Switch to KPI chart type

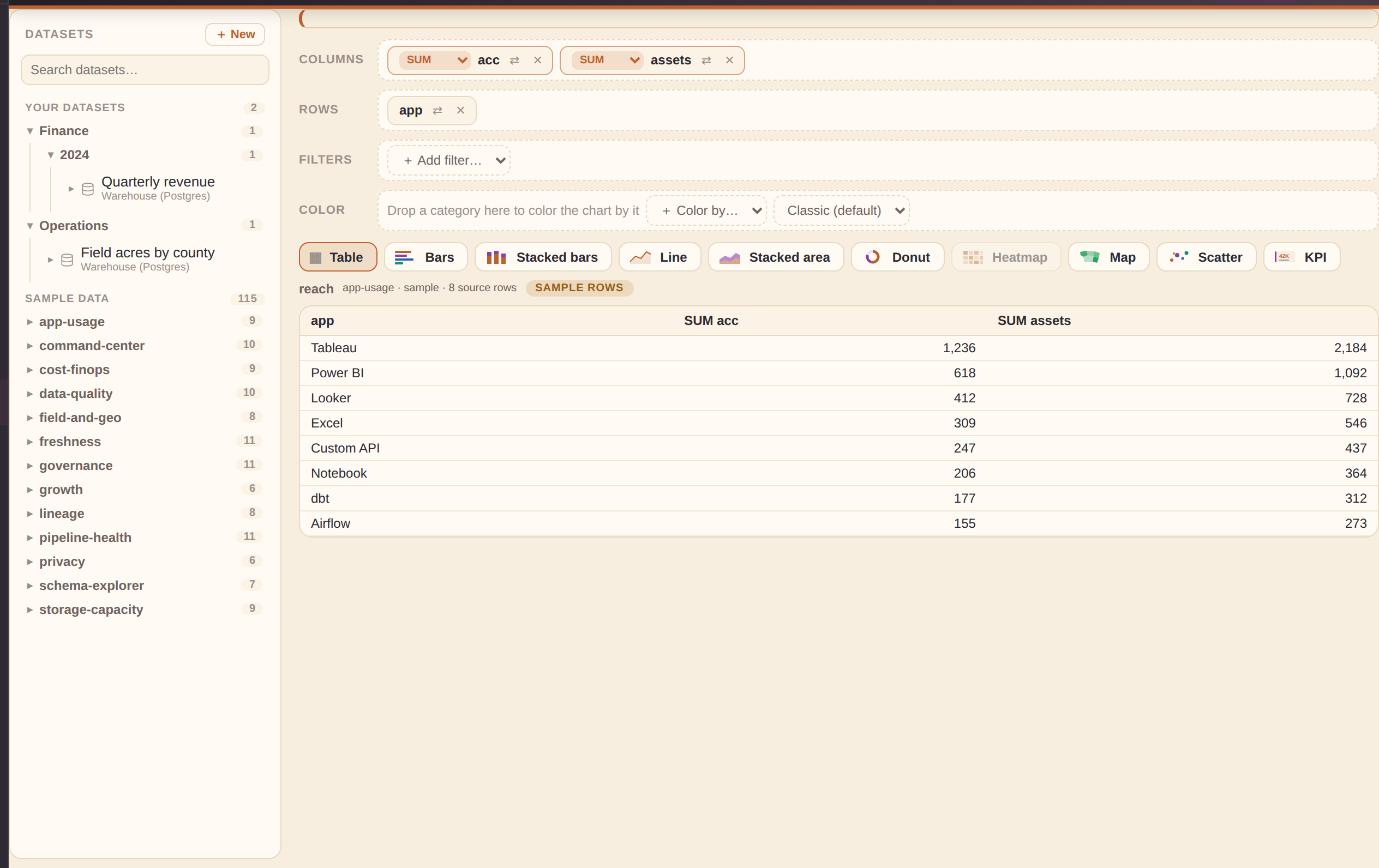point(1302,257)
